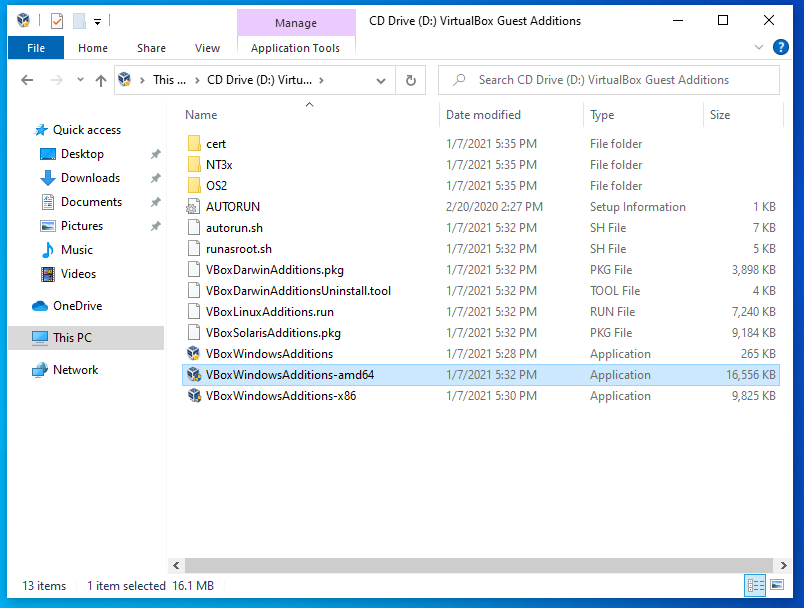Click the CD Drive (D:) breadcrumb segment
Image resolution: width=804 pixels, height=608 pixels.
259,80
